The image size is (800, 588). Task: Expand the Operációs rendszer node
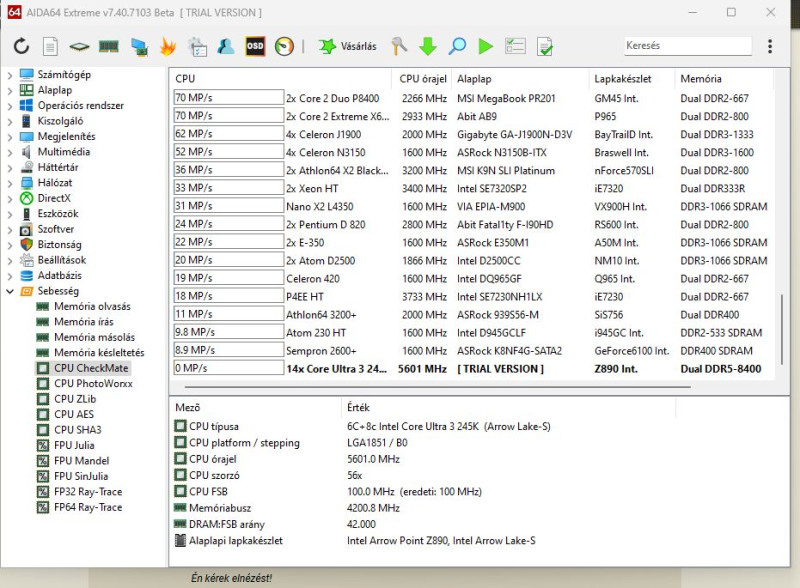10,106
